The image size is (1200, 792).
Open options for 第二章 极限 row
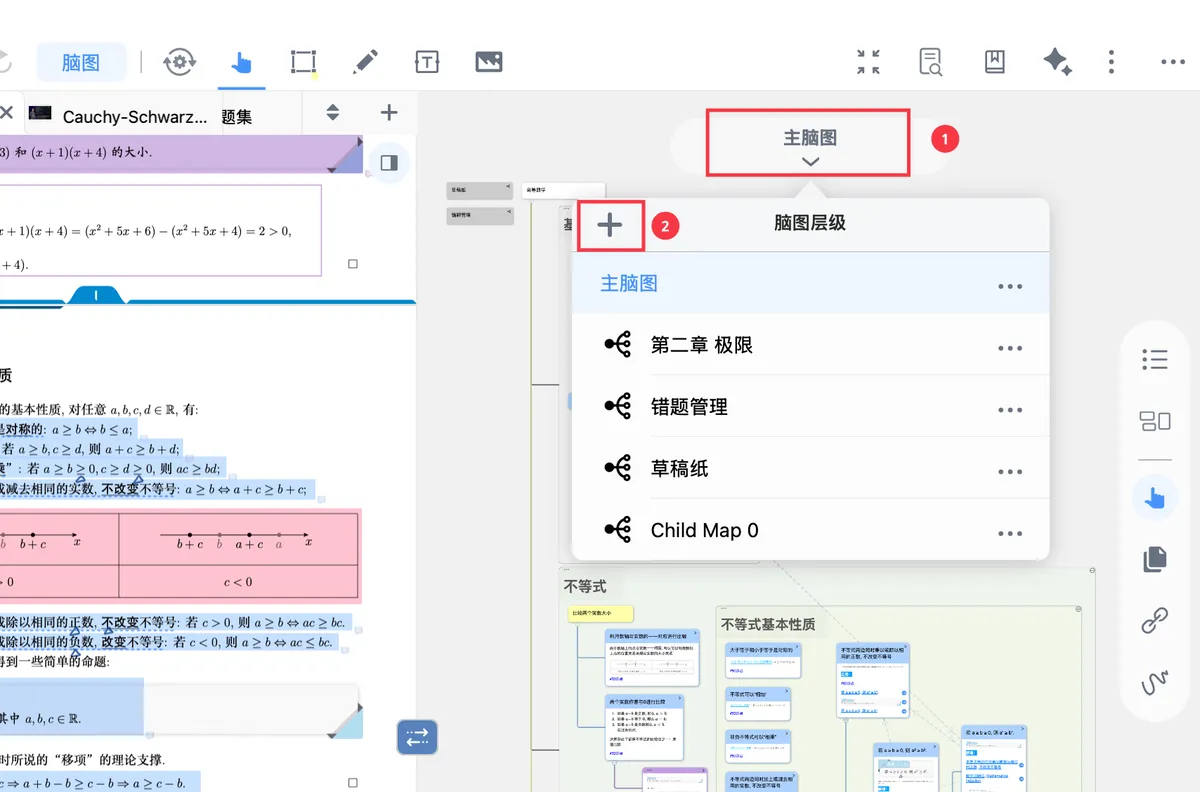[1010, 348]
